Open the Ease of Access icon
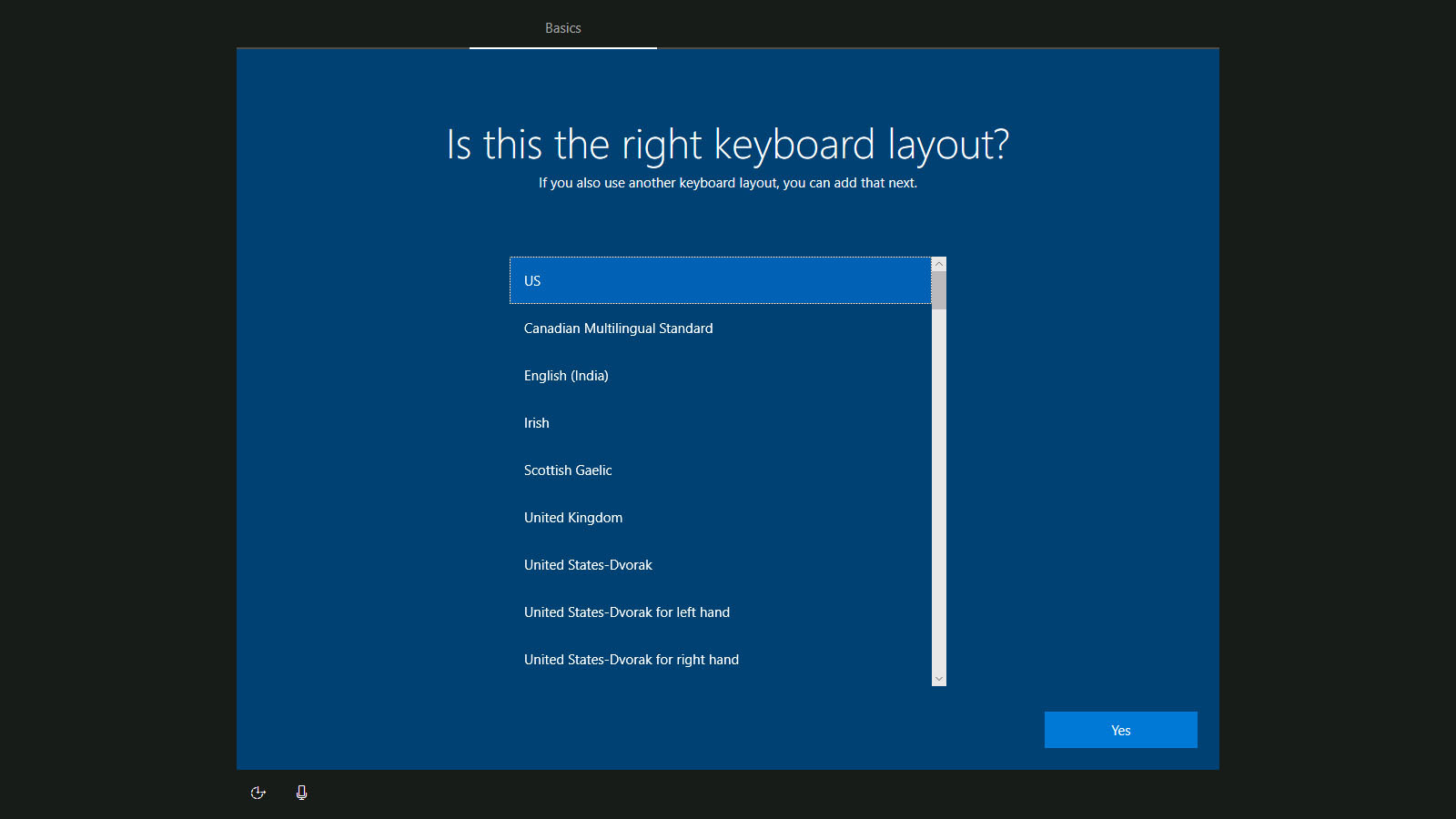This screenshot has width=1456, height=819. (258, 793)
